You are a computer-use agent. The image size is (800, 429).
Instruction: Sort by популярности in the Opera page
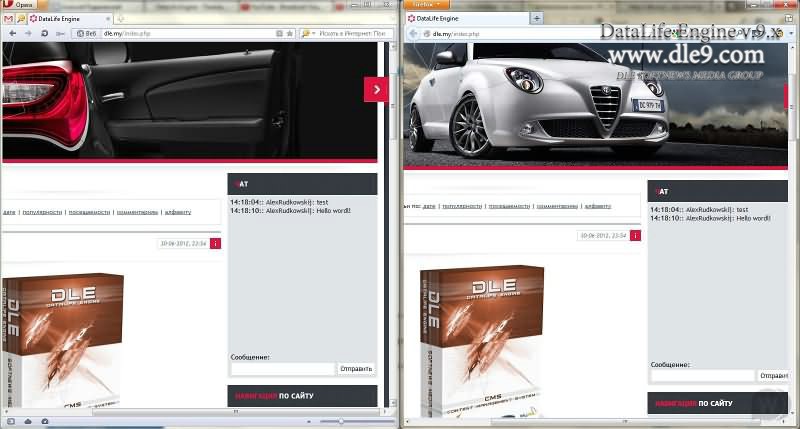(42, 212)
